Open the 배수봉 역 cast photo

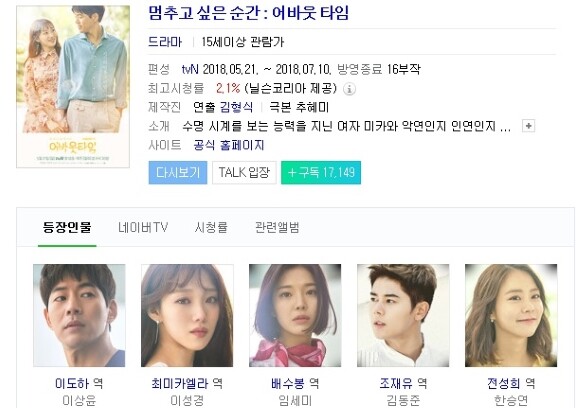(x=295, y=316)
